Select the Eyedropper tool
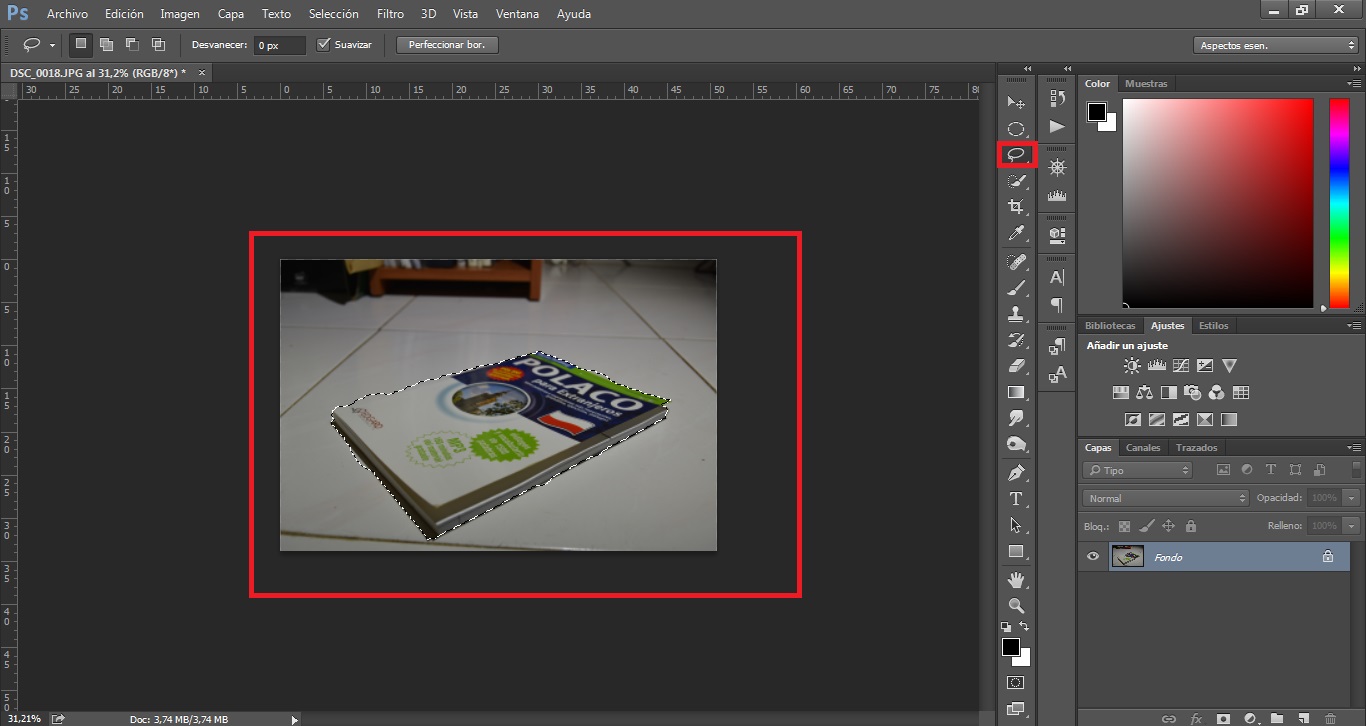This screenshot has height=726, width=1366. coord(1016,233)
